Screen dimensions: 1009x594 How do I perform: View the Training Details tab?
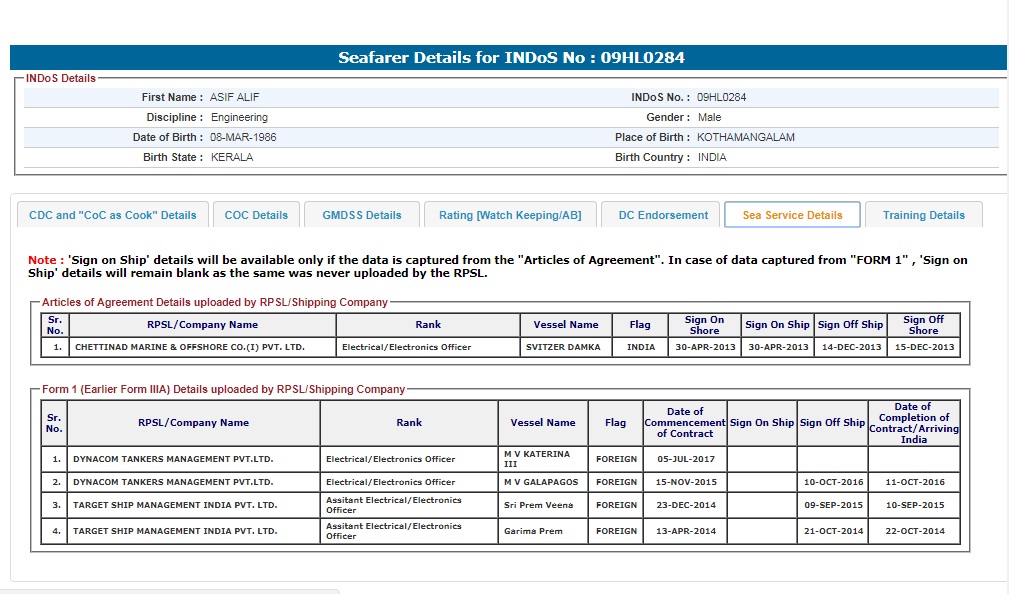pyautogui.click(x=923, y=215)
